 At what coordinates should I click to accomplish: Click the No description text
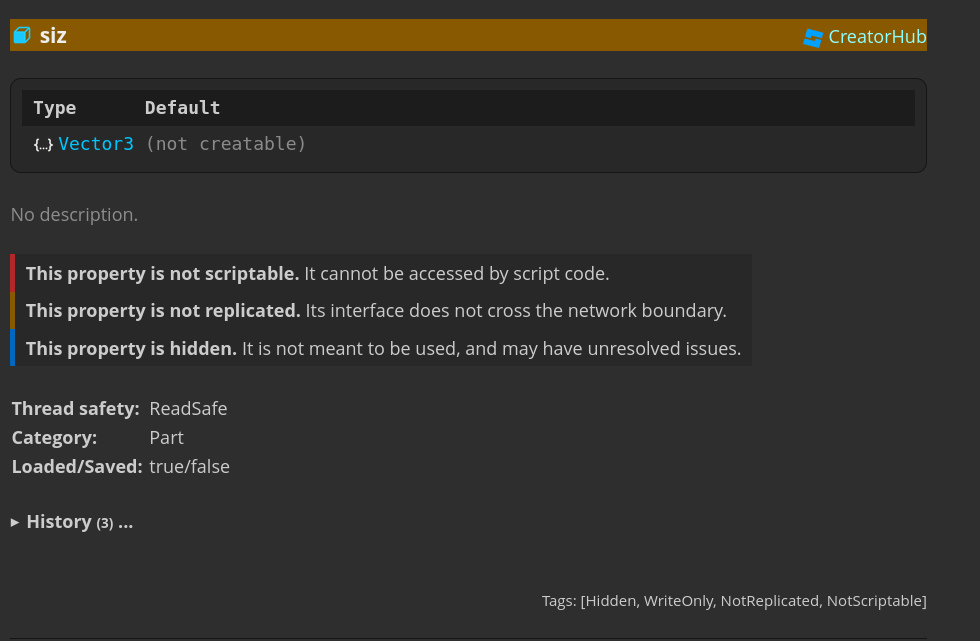[x=74, y=214]
